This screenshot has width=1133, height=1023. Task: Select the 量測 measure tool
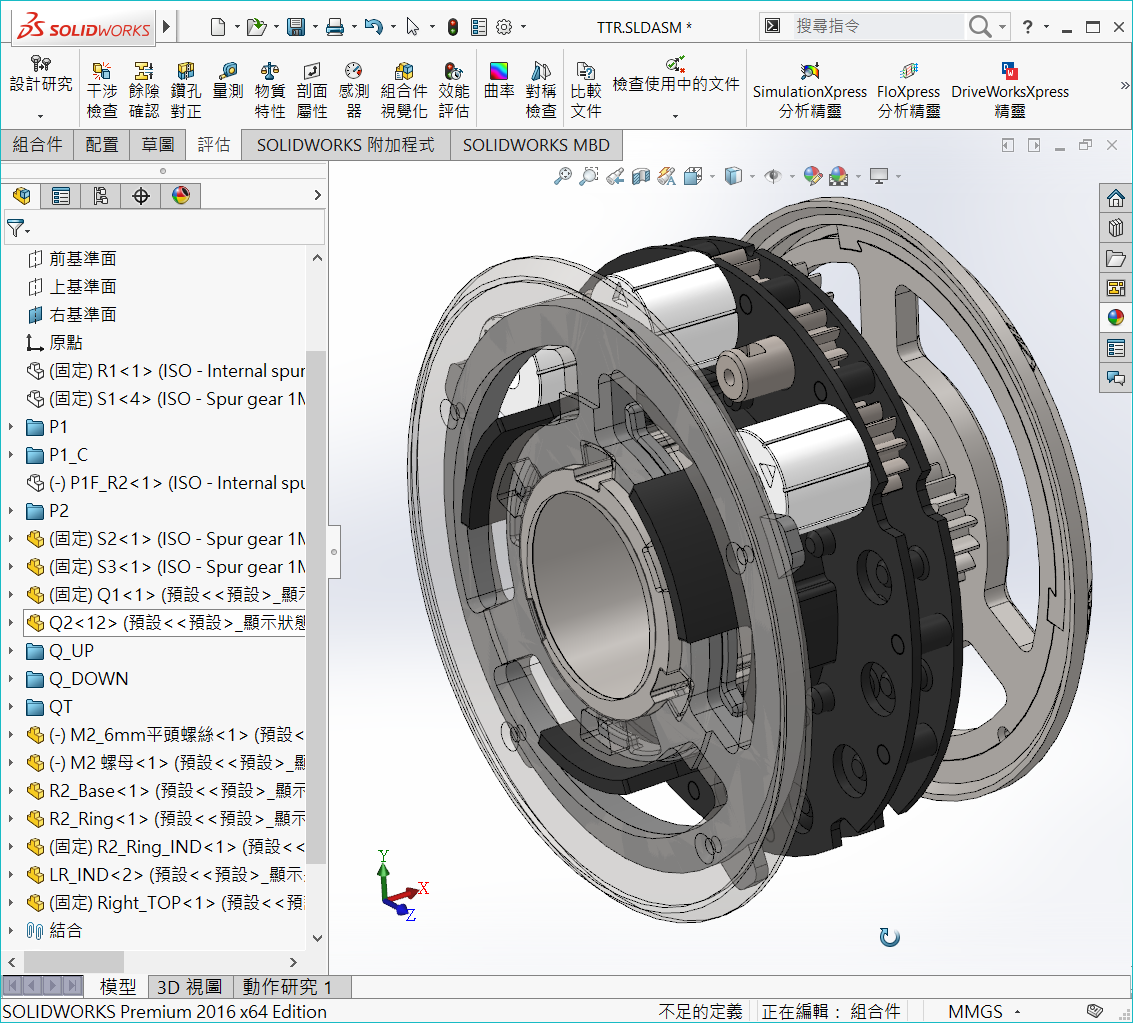click(x=228, y=80)
